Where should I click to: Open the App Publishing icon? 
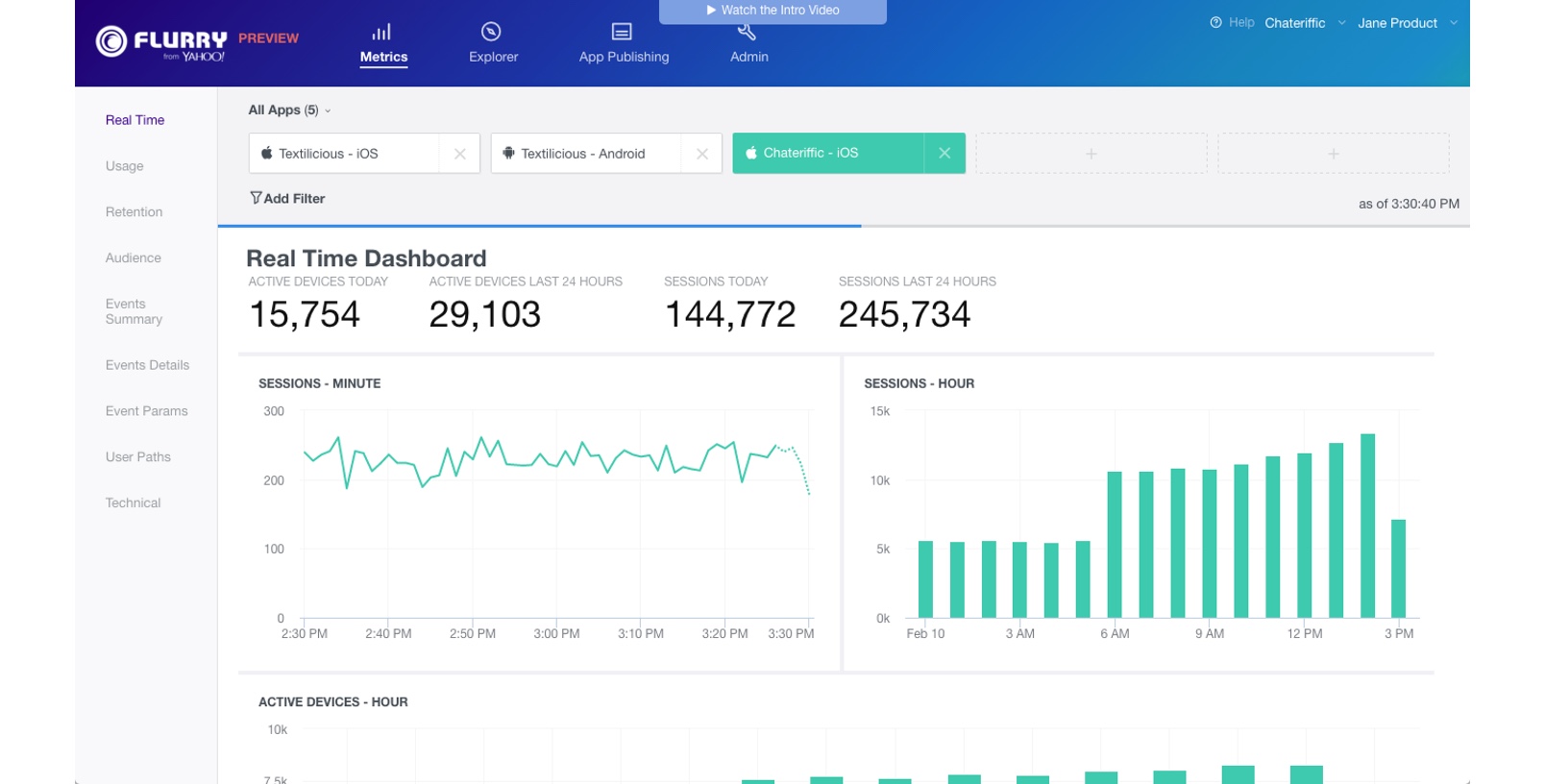coord(622,32)
